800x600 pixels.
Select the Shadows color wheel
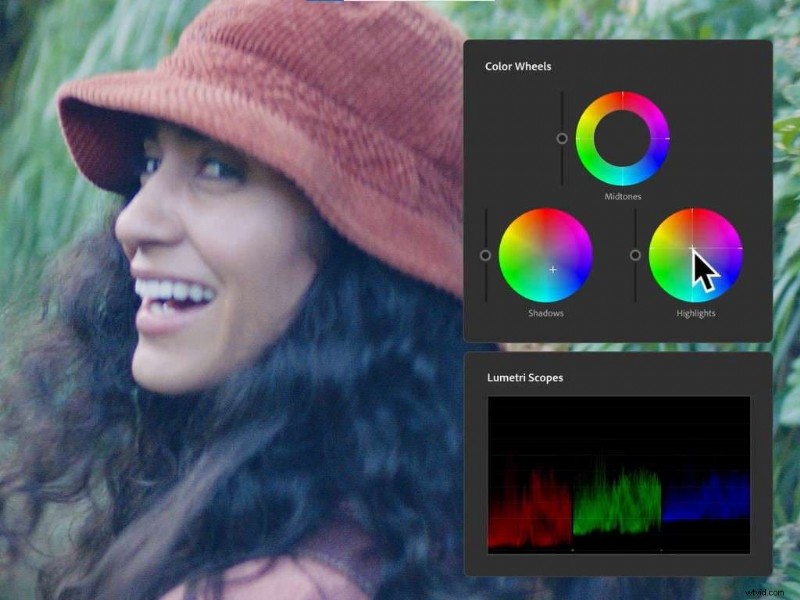coord(545,257)
